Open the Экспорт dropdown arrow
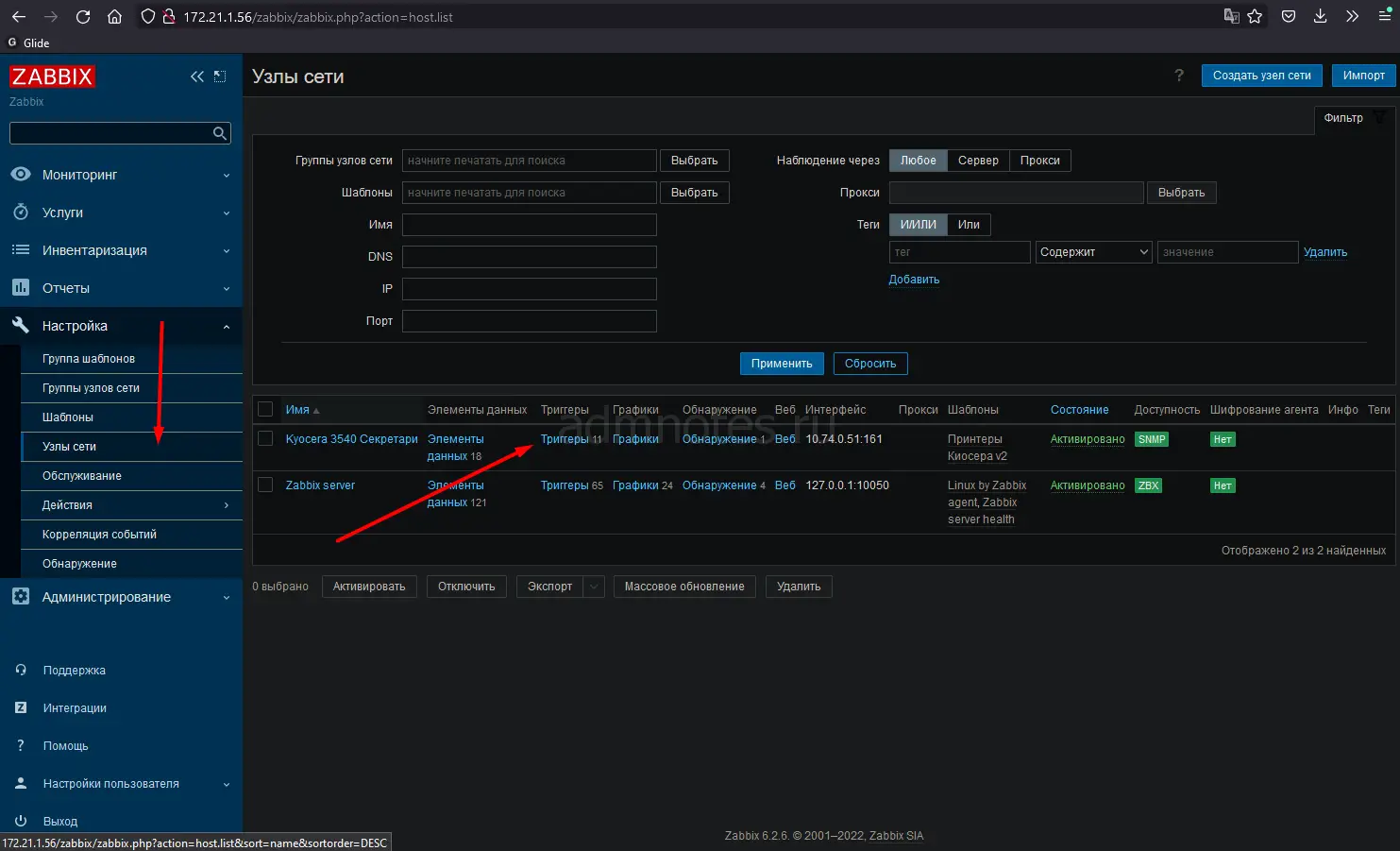Screen dimensions: 1400x851 pos(594,587)
